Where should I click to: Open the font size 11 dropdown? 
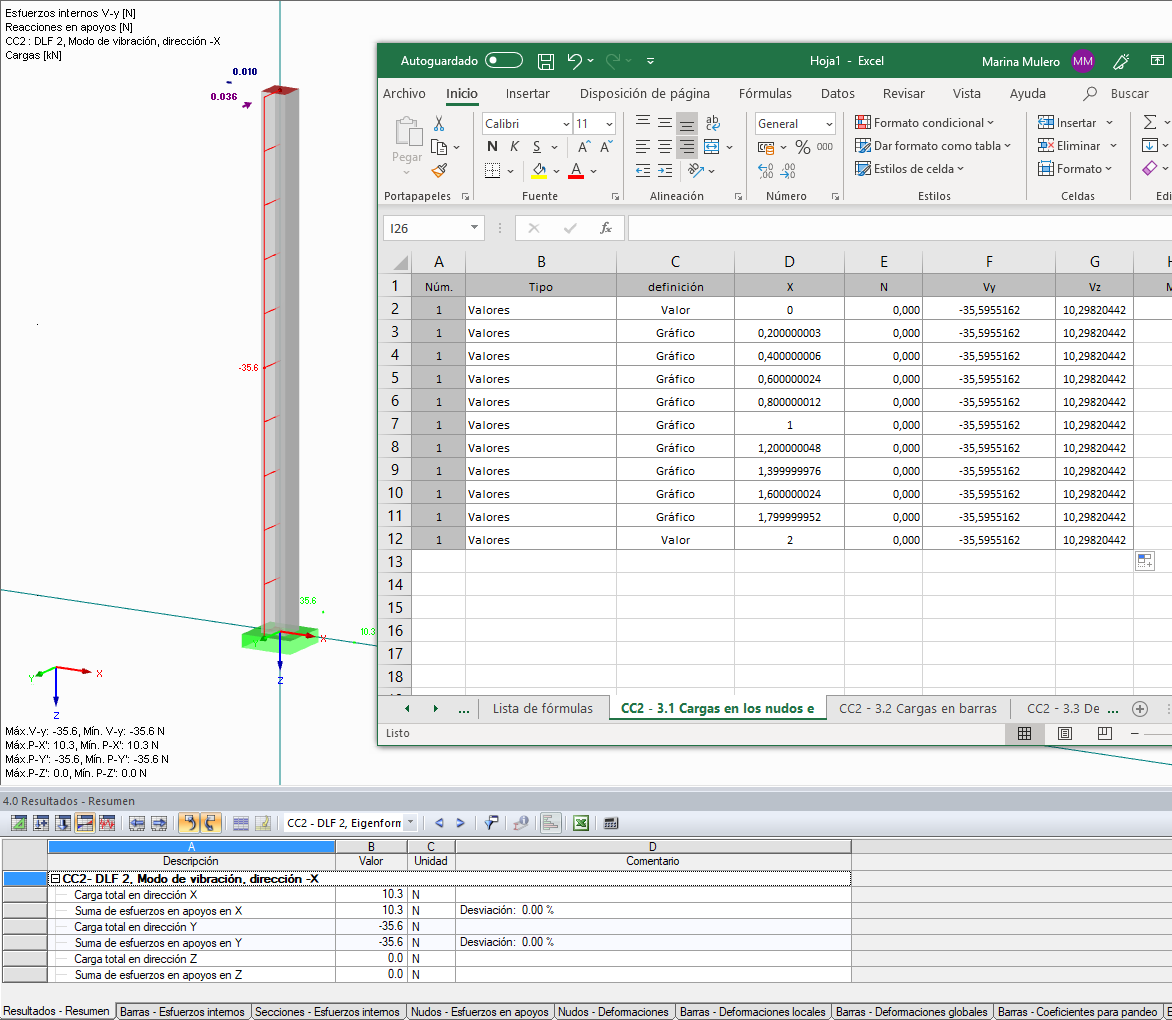coord(609,124)
